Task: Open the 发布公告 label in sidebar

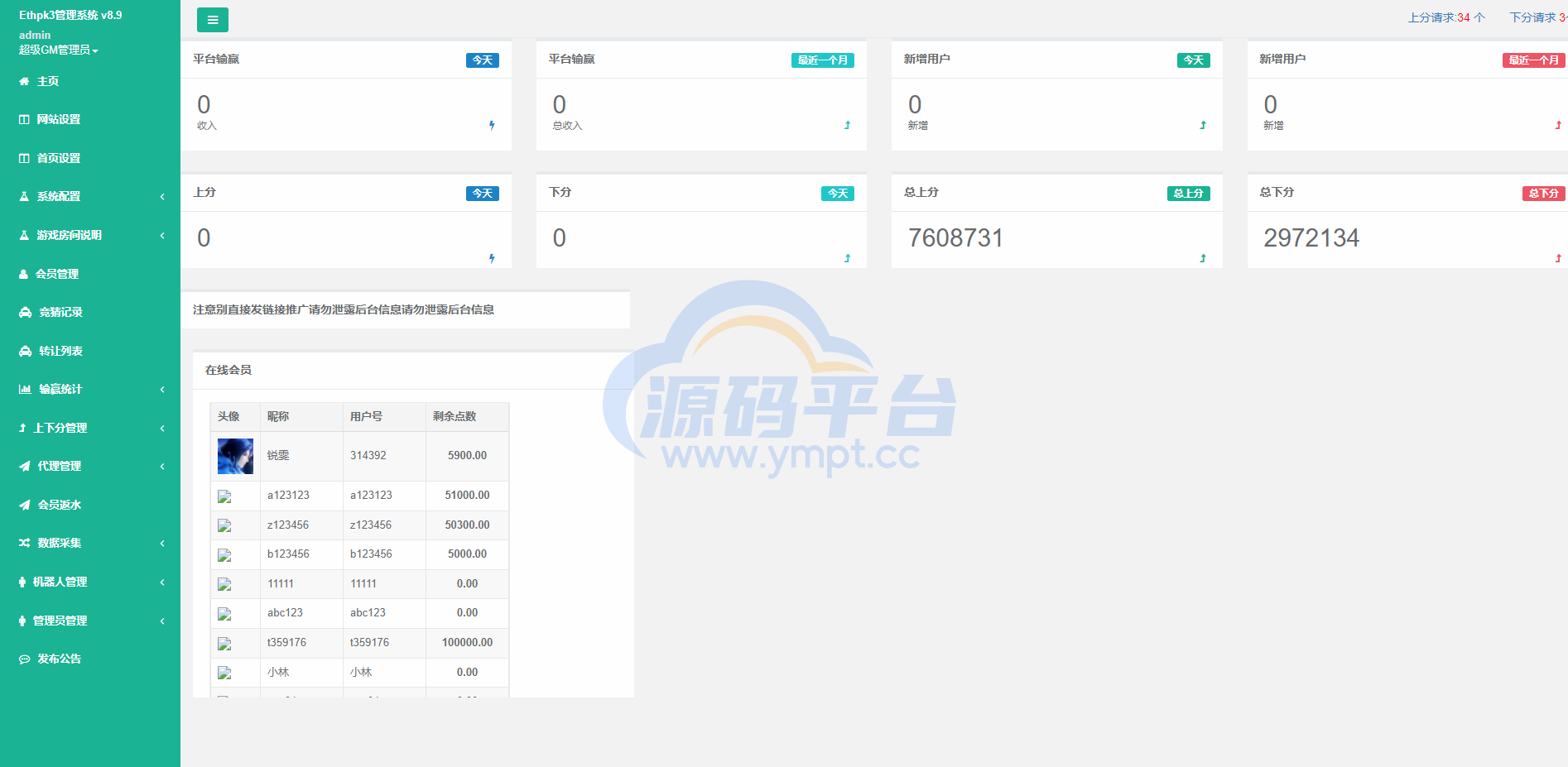Action: pos(60,659)
